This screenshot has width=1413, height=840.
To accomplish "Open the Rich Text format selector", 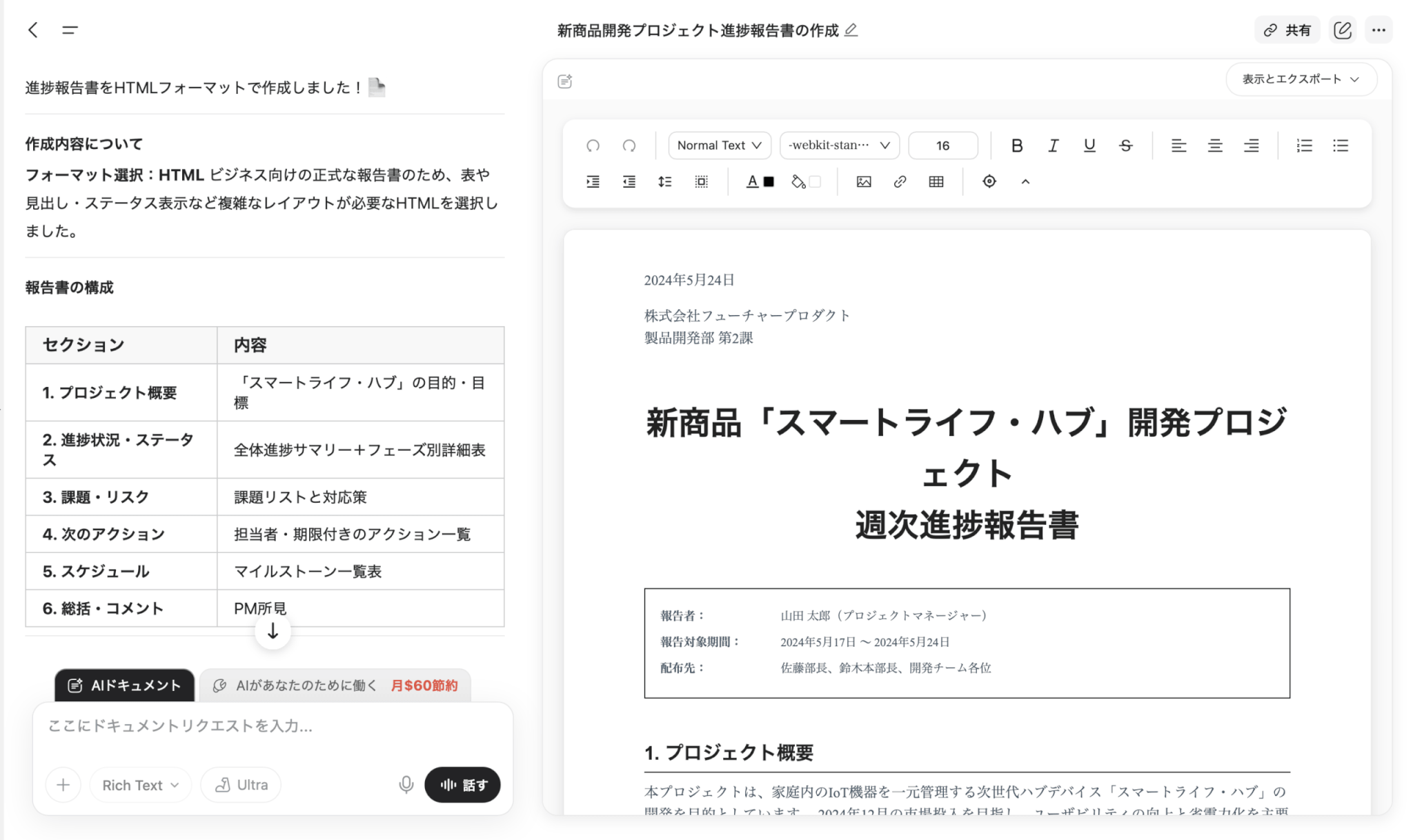I will click(140, 785).
